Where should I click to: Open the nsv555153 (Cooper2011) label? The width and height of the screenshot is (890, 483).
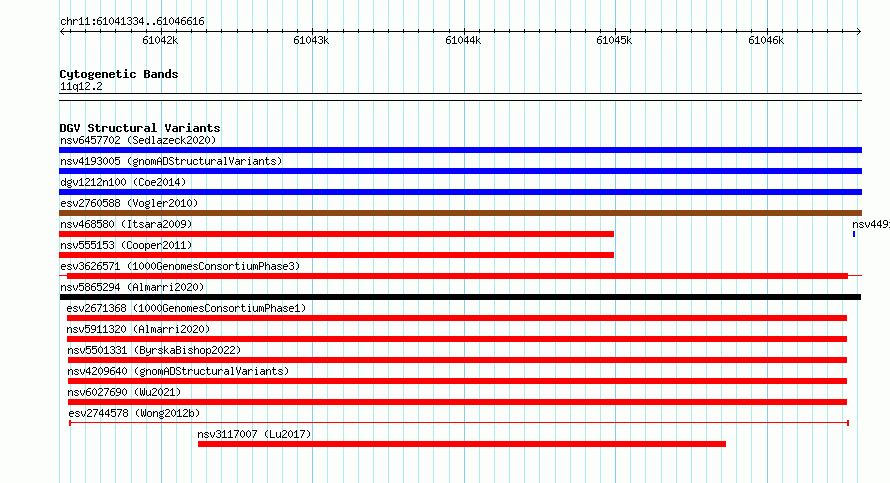click(x=126, y=245)
